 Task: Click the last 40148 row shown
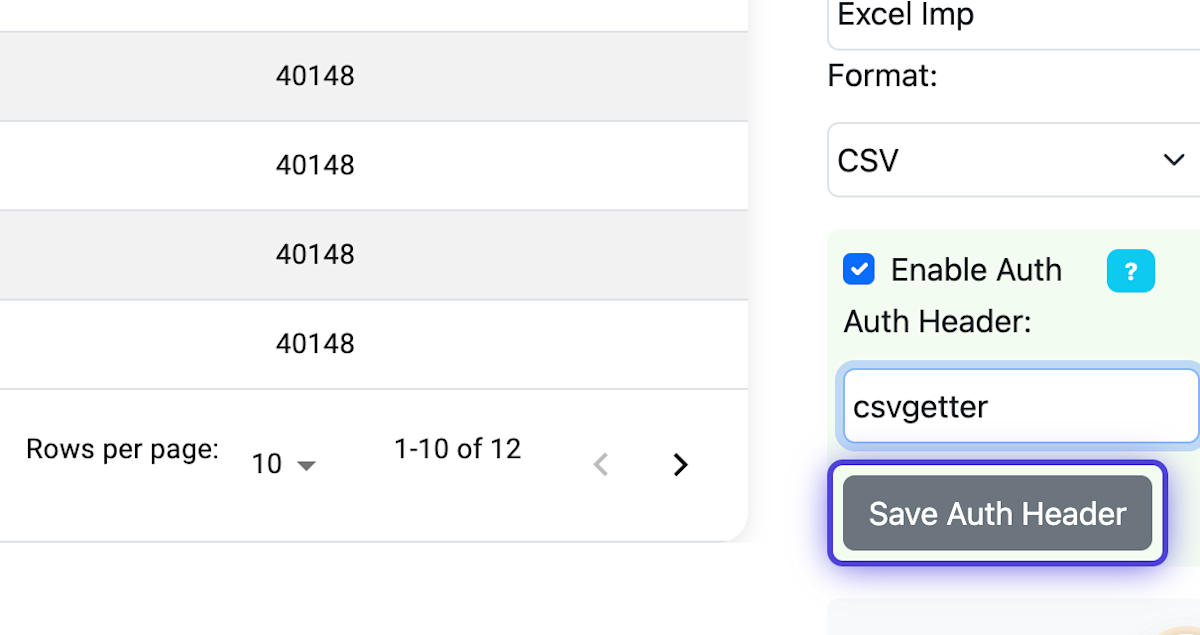pyautogui.click(x=315, y=343)
